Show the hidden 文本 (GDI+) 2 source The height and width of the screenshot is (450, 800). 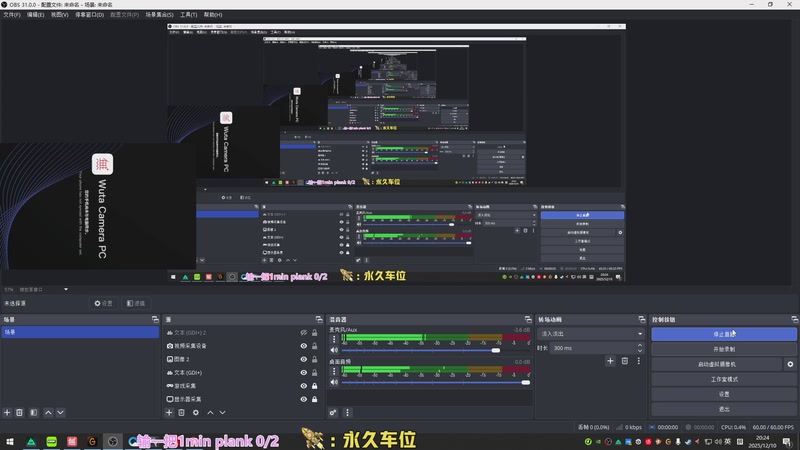304,333
